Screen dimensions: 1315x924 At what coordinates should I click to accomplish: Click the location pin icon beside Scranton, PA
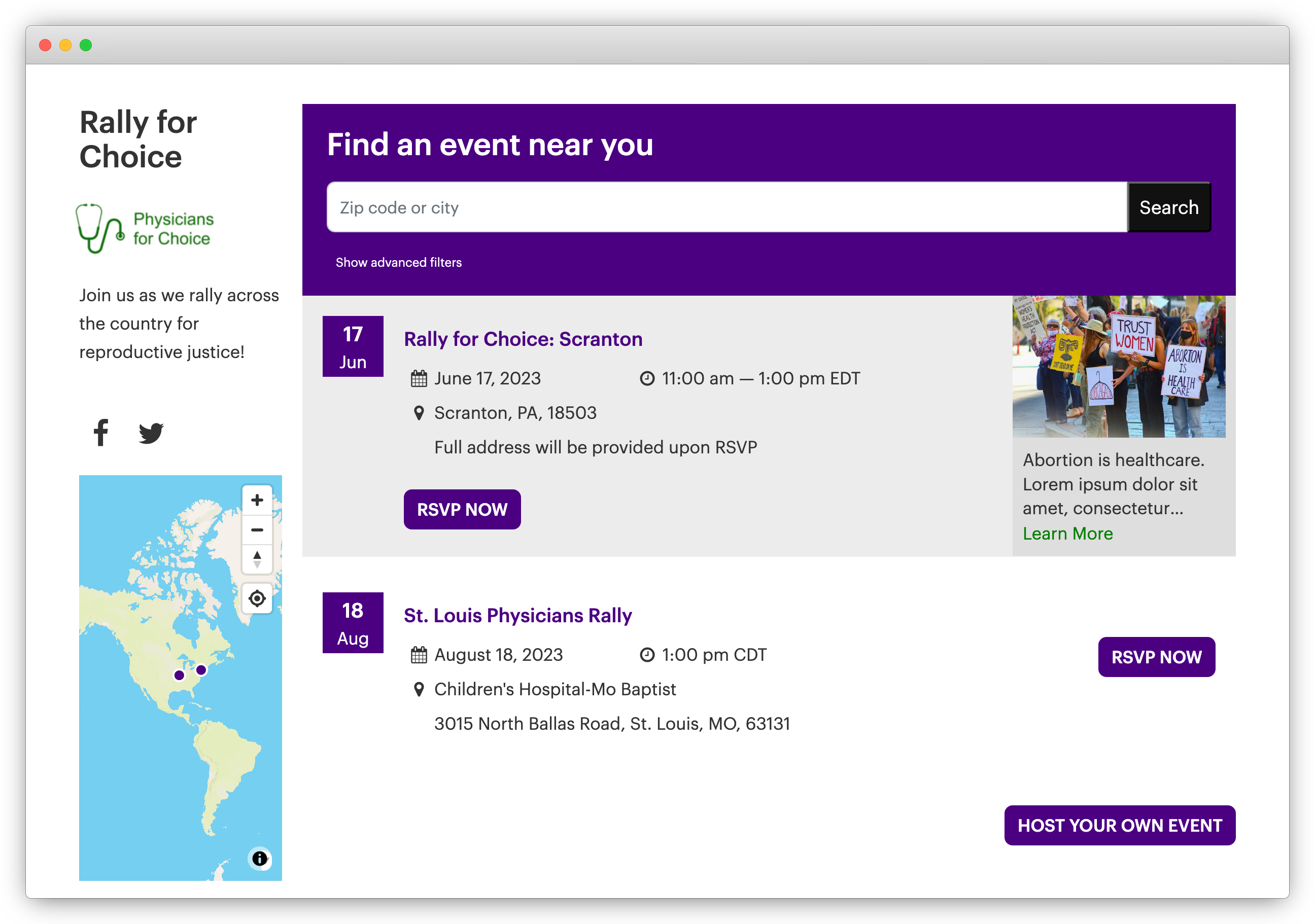point(419,412)
